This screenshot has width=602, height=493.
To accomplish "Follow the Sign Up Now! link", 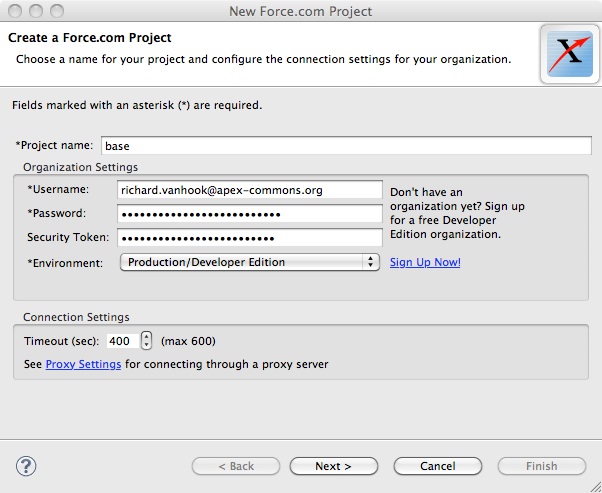I will 425,262.
